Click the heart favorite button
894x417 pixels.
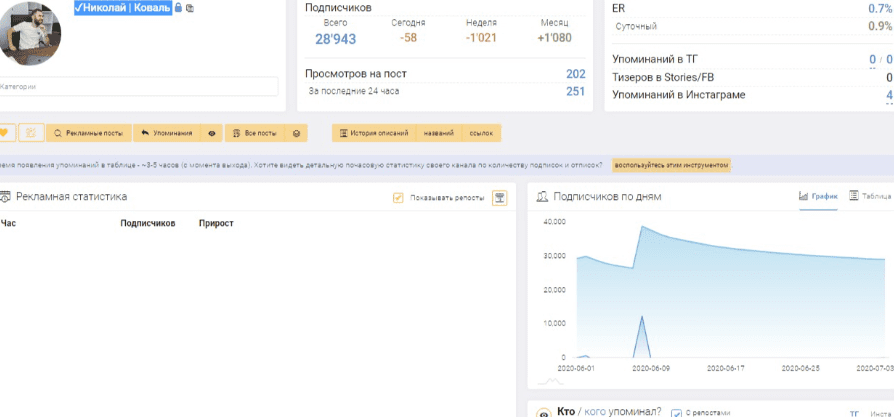point(4,133)
